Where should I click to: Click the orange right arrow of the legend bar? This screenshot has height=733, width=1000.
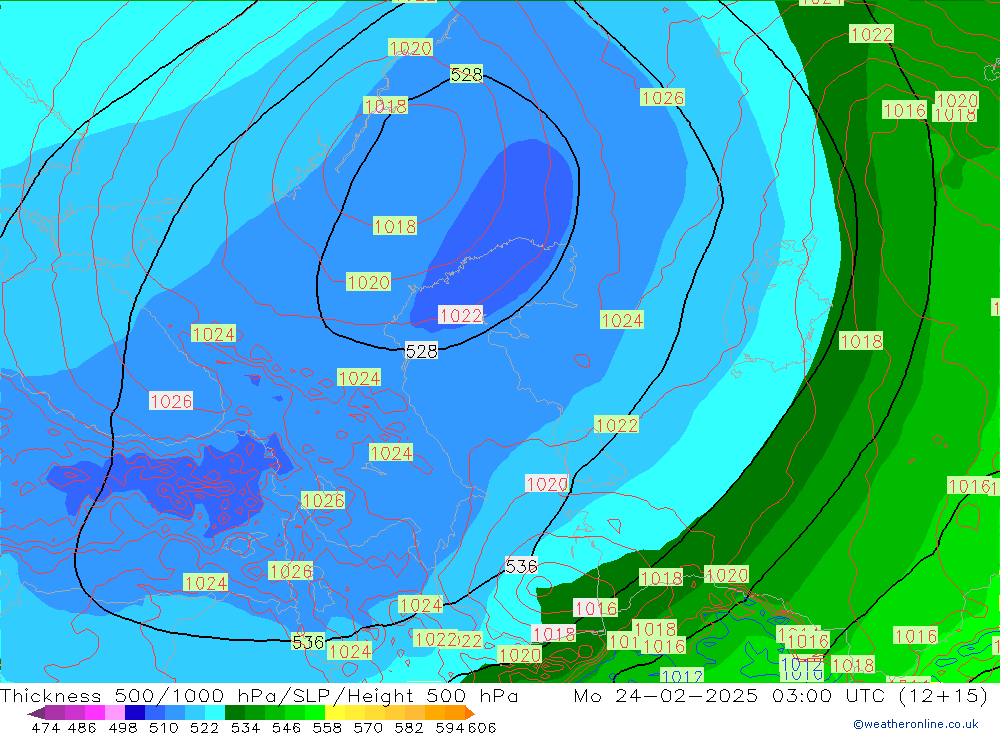(x=469, y=713)
